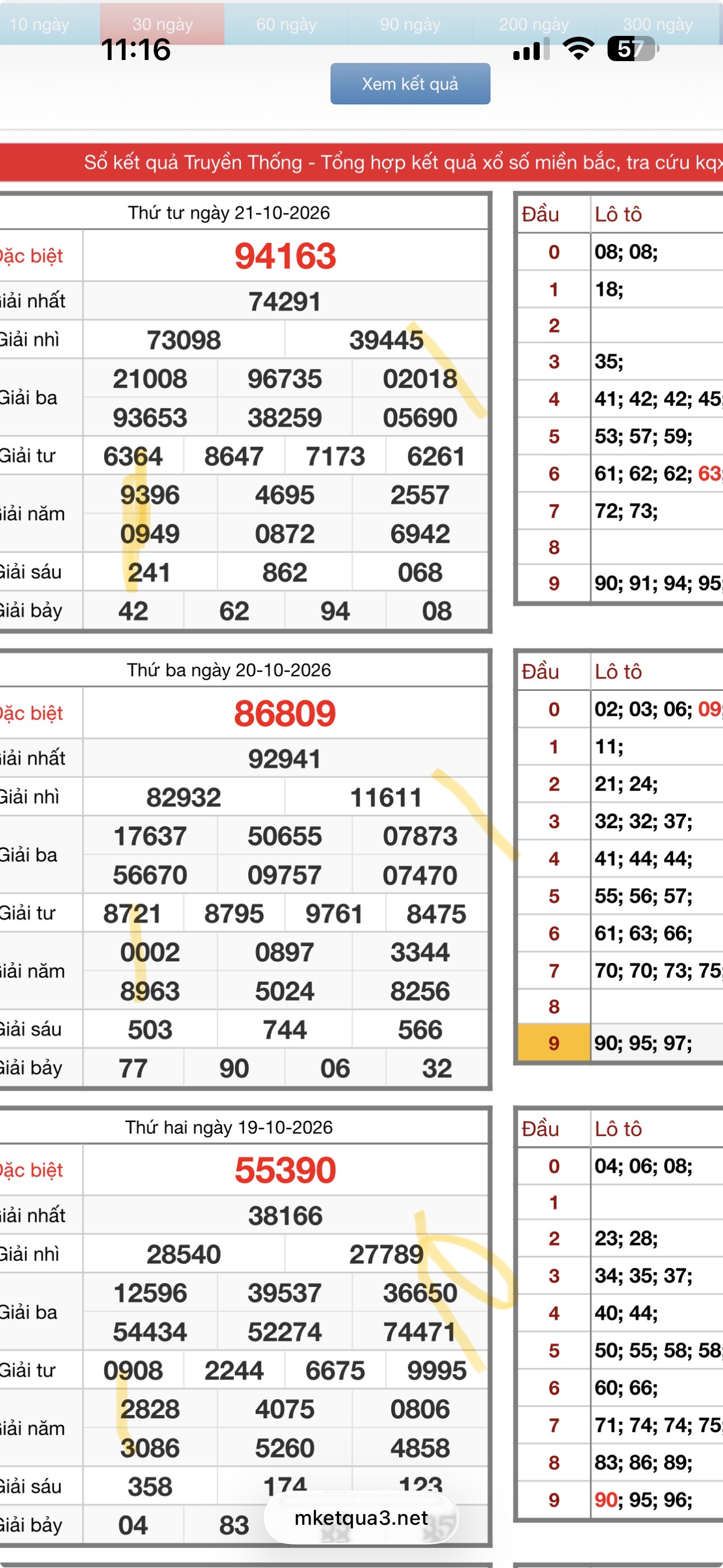Tap the cellular signal bars icon
This screenshot has height=1568, width=723.
point(531,49)
